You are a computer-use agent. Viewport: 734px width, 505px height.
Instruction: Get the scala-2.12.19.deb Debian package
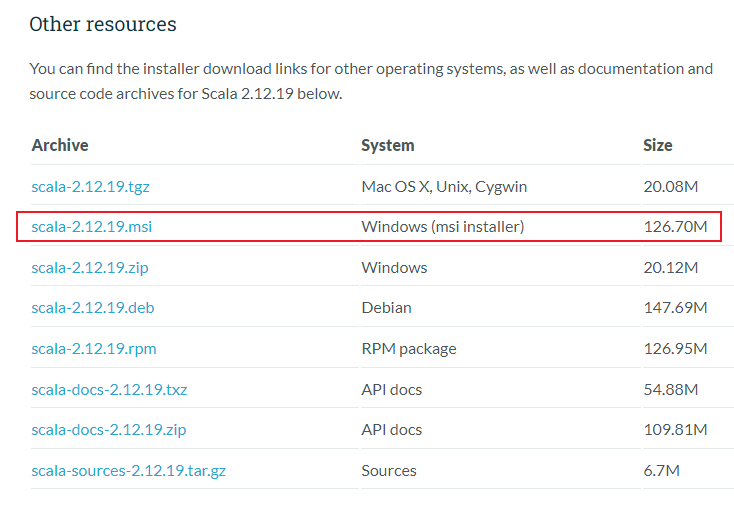point(93,308)
